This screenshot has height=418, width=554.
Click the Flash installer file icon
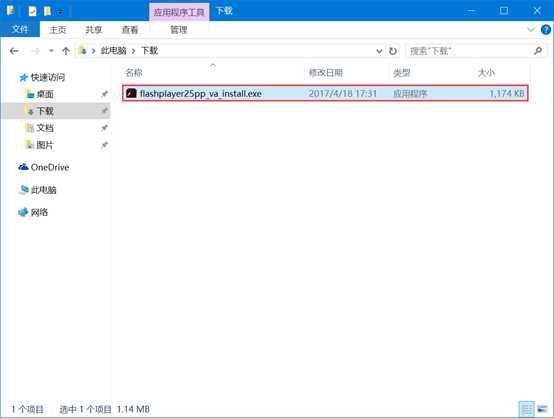pyautogui.click(x=131, y=93)
